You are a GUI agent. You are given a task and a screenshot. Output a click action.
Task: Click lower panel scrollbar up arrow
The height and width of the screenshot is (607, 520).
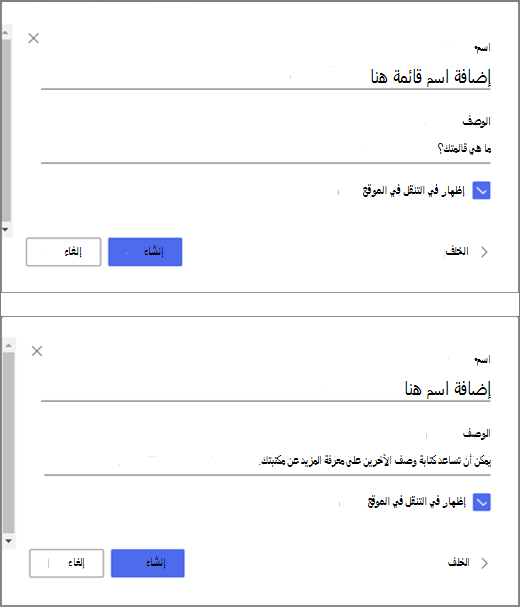coord(9,345)
